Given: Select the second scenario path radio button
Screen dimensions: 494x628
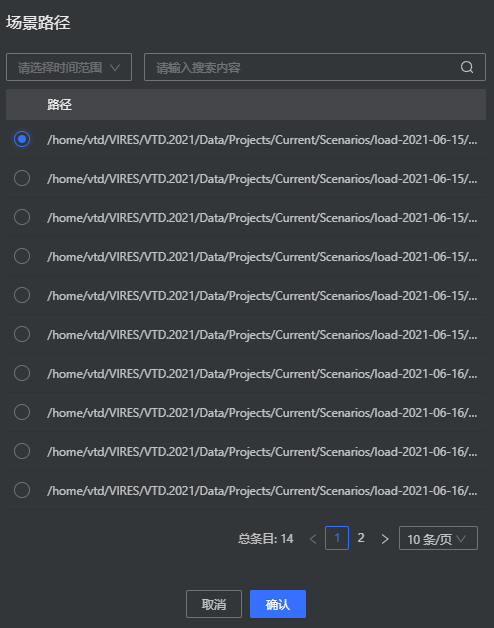Looking at the screenshot, I should pyautogui.click(x=22, y=178).
